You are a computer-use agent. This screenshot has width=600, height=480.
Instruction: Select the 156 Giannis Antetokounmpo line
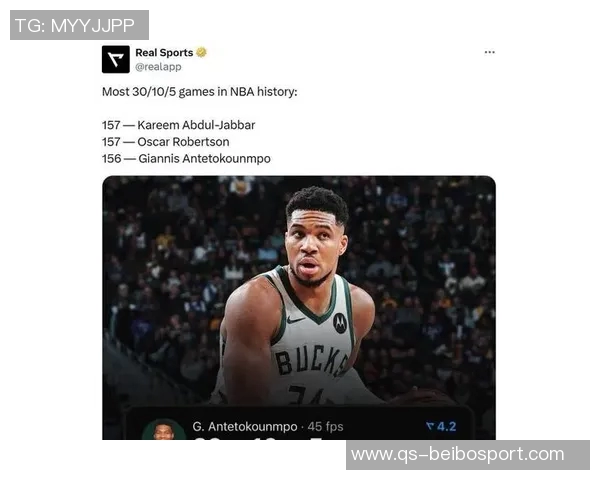[x=186, y=159]
